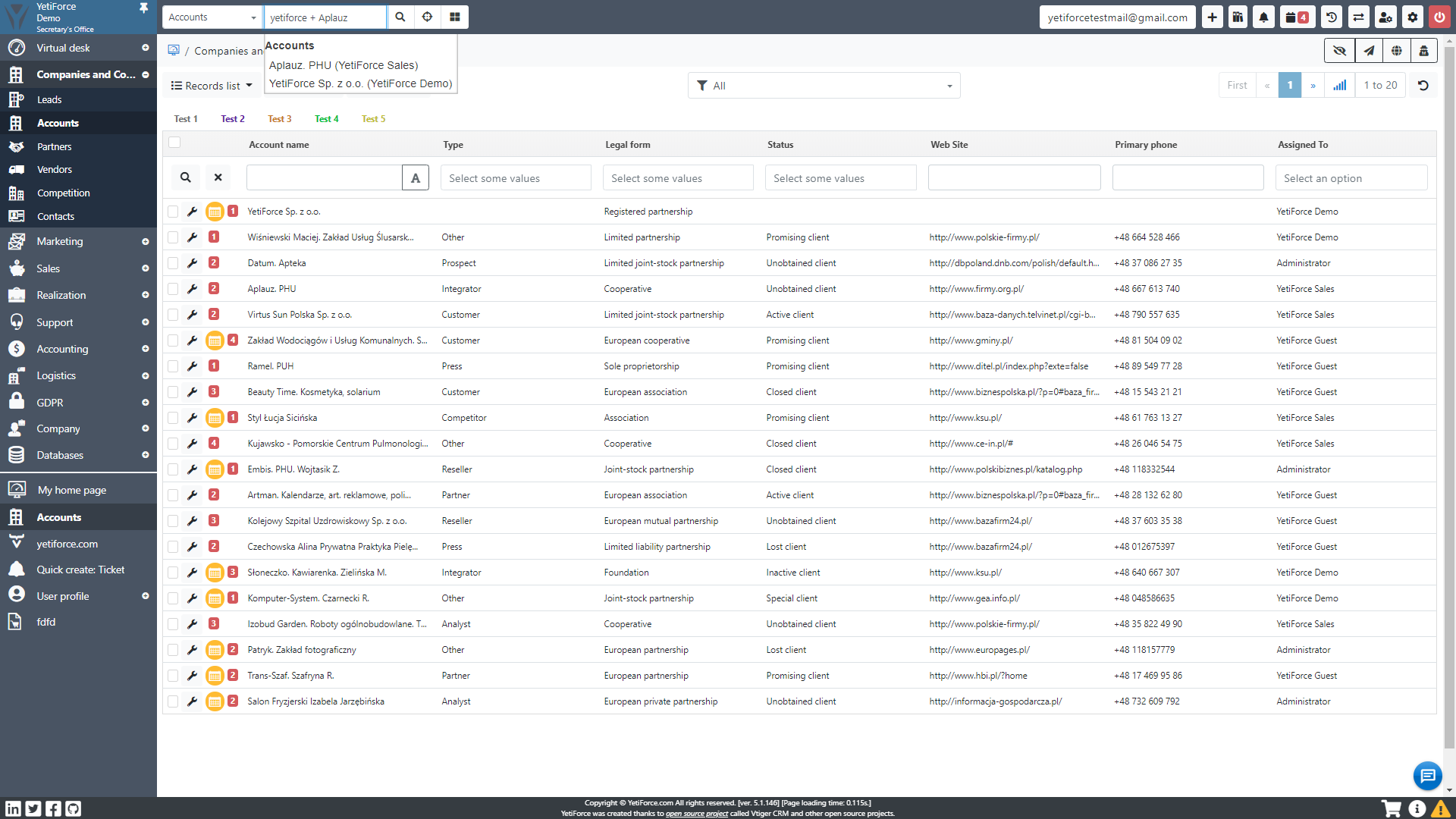Image resolution: width=1456 pixels, height=819 pixels.
Task: Expand the All filter dropdown
Action: click(x=824, y=86)
